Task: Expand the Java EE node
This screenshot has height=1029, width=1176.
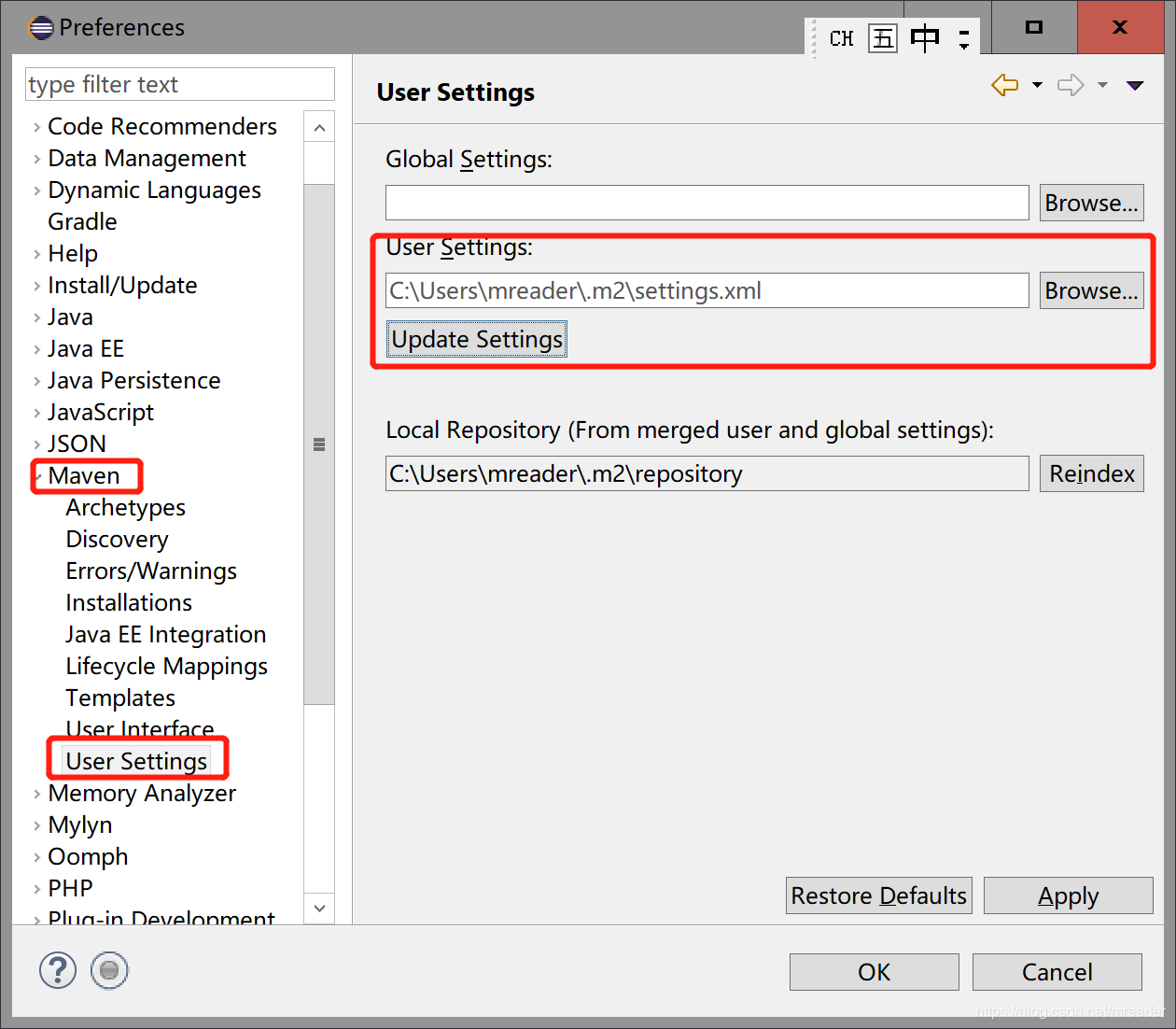Action: click(37, 349)
